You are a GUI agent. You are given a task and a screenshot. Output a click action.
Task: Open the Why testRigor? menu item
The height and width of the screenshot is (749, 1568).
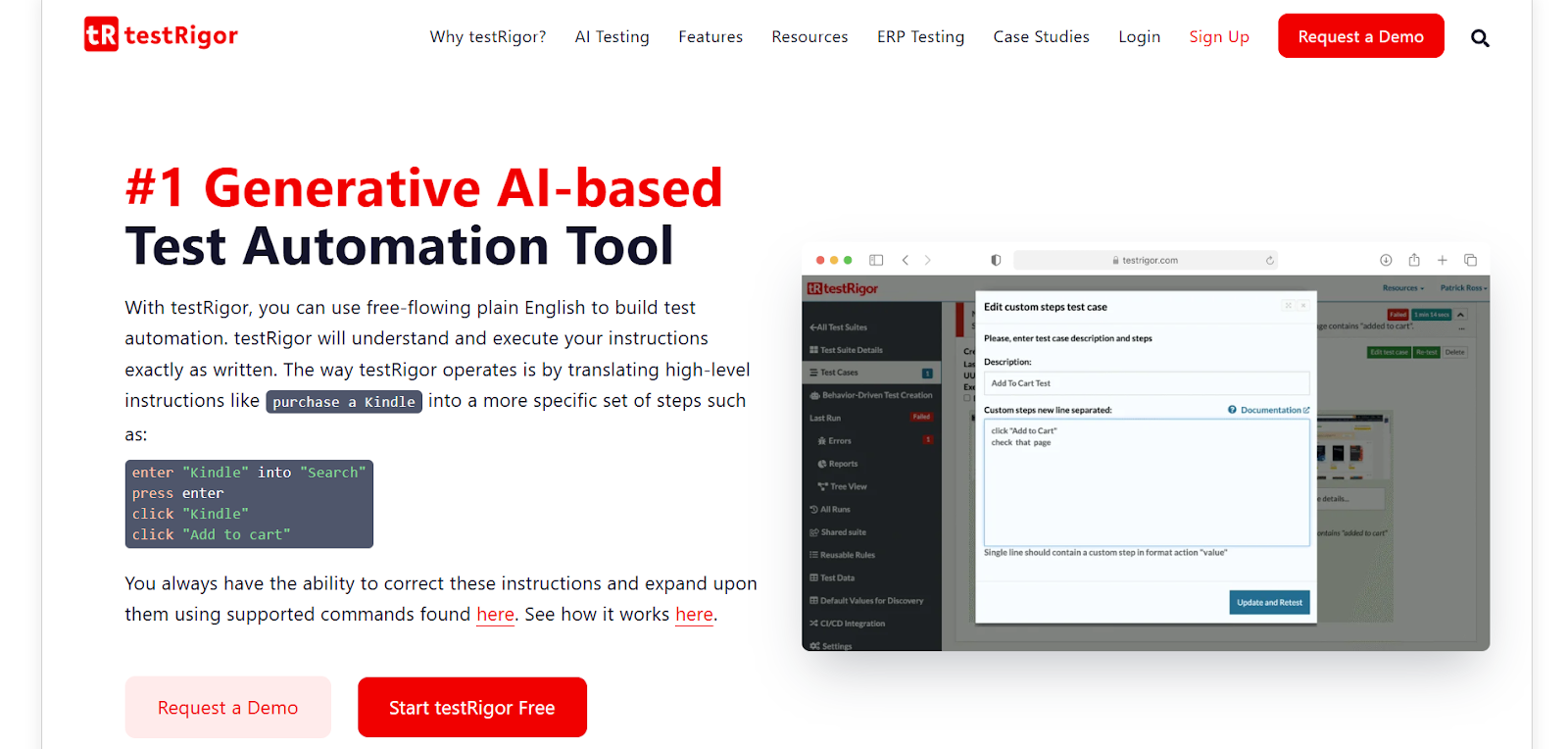pyautogui.click(x=487, y=37)
